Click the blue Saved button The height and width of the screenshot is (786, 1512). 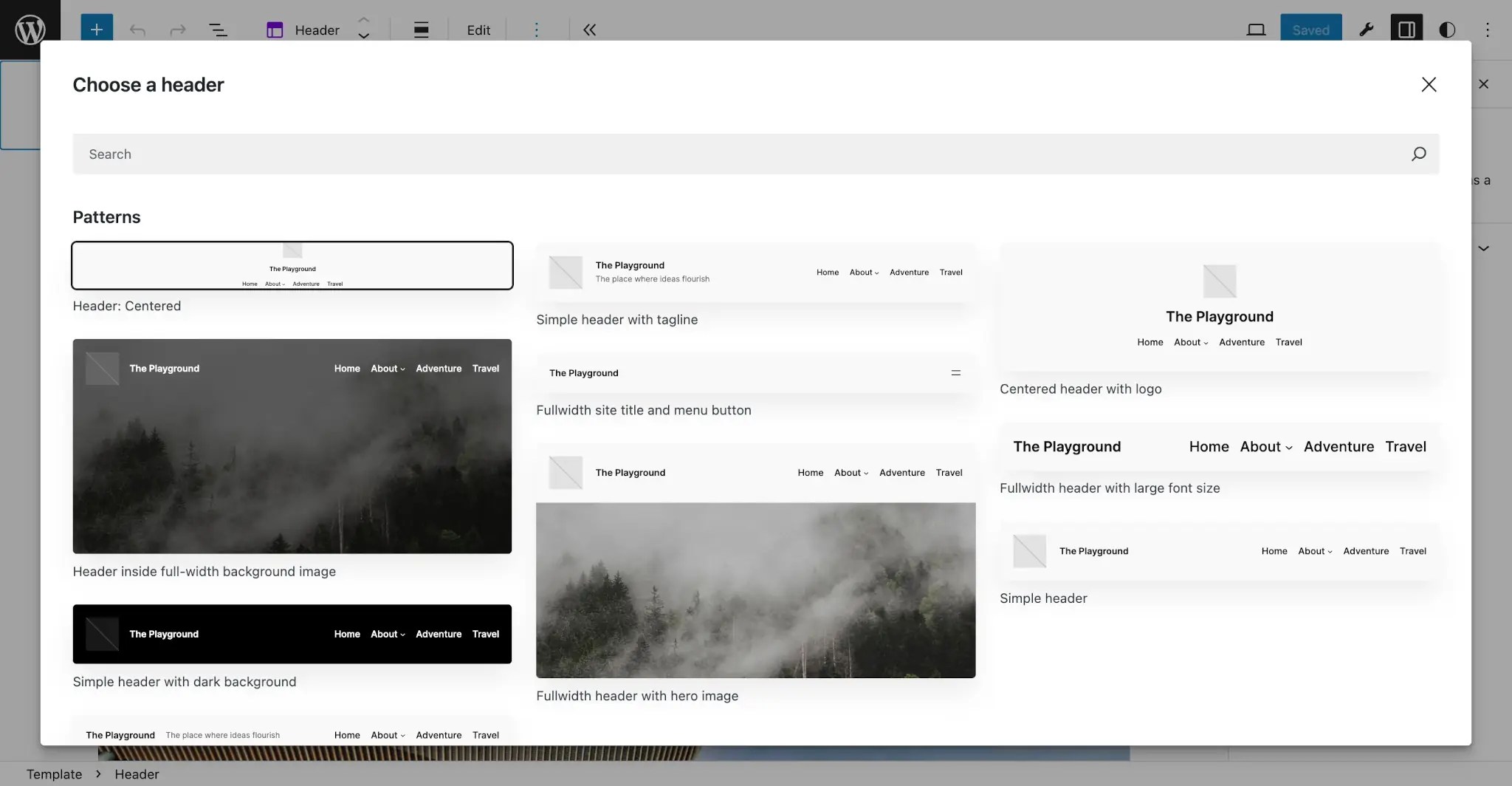click(x=1311, y=30)
